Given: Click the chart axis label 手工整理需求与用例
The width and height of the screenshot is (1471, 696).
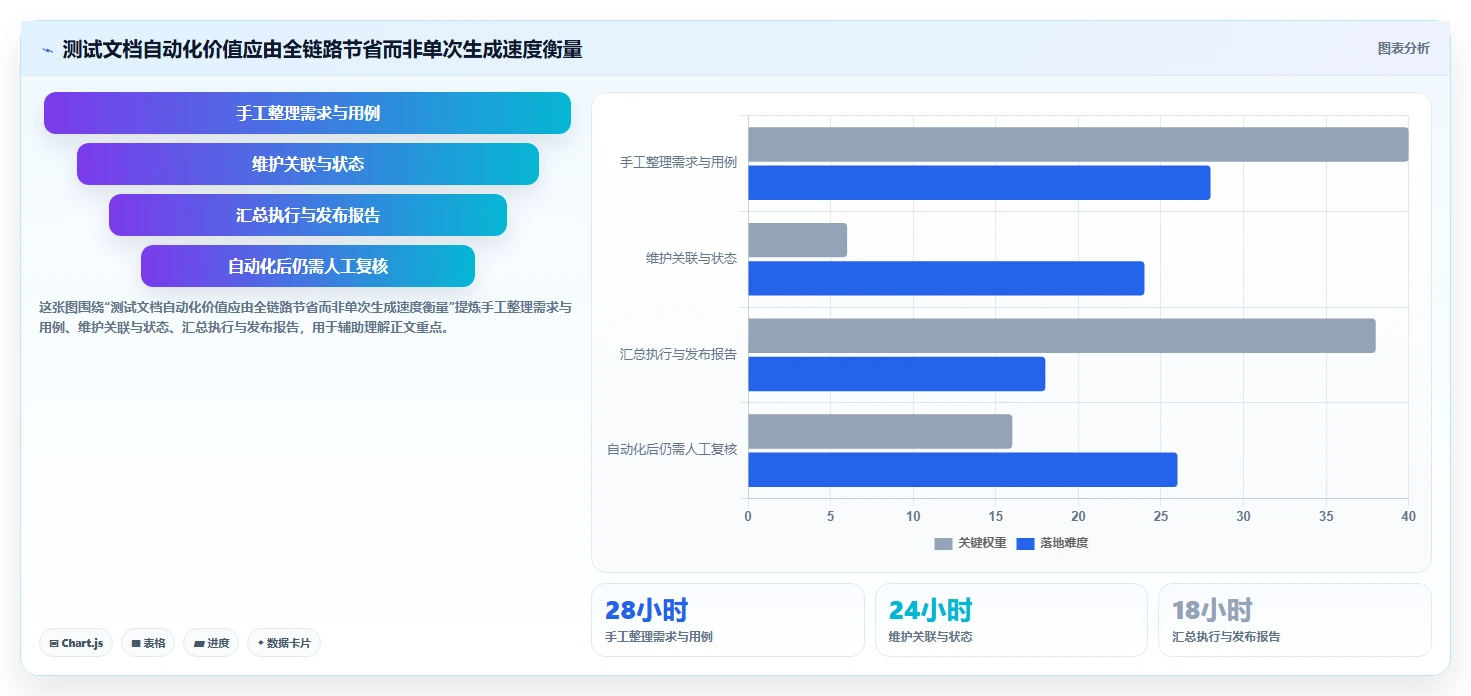Looking at the screenshot, I should point(678,163).
